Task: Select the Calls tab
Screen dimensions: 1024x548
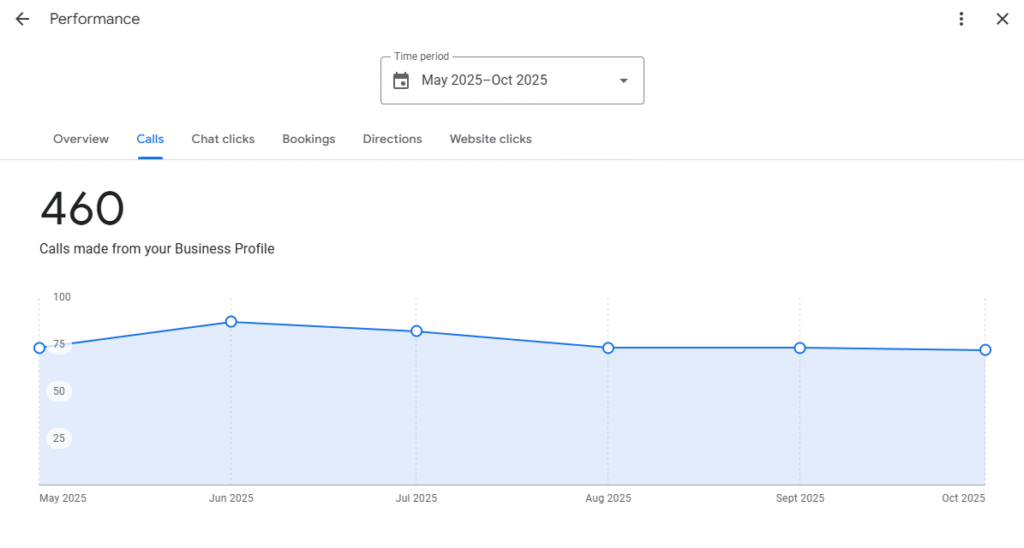Action: pyautogui.click(x=150, y=139)
